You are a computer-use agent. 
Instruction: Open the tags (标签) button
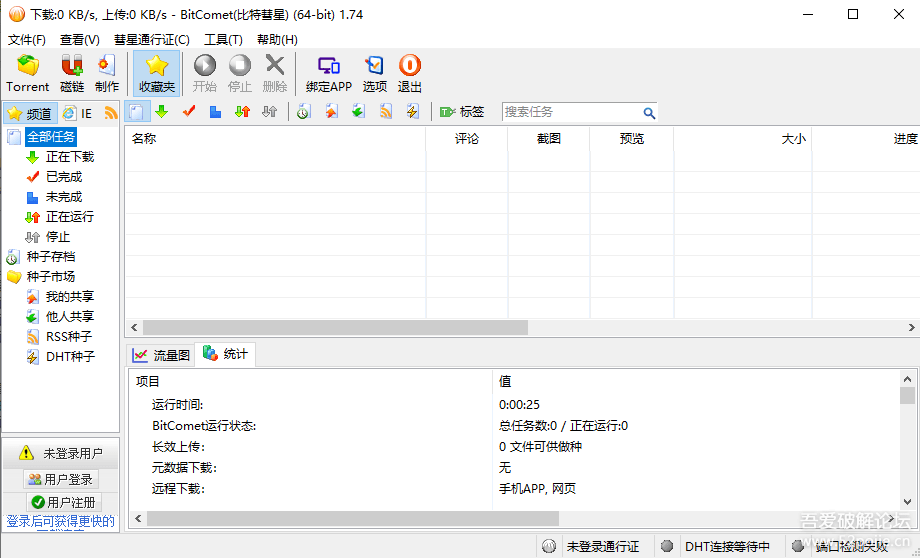pos(462,111)
